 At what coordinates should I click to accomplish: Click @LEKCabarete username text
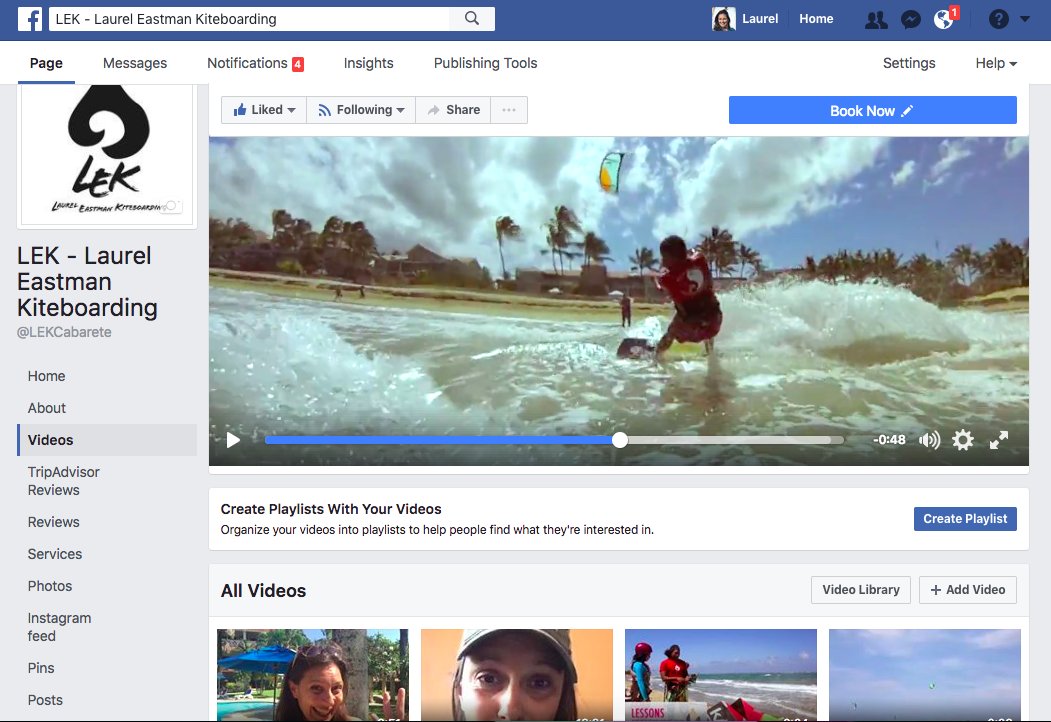(64, 332)
